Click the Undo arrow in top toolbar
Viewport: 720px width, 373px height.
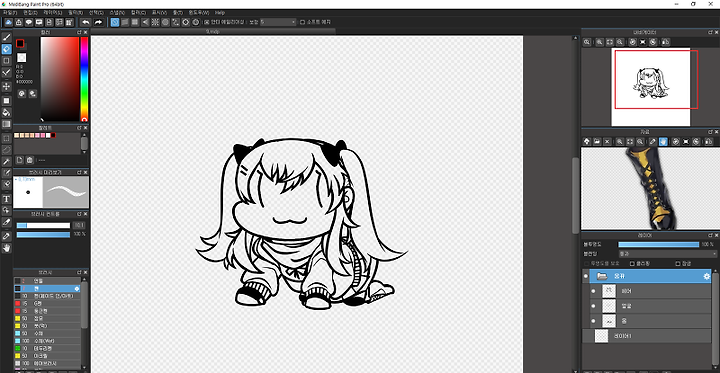coord(86,22)
